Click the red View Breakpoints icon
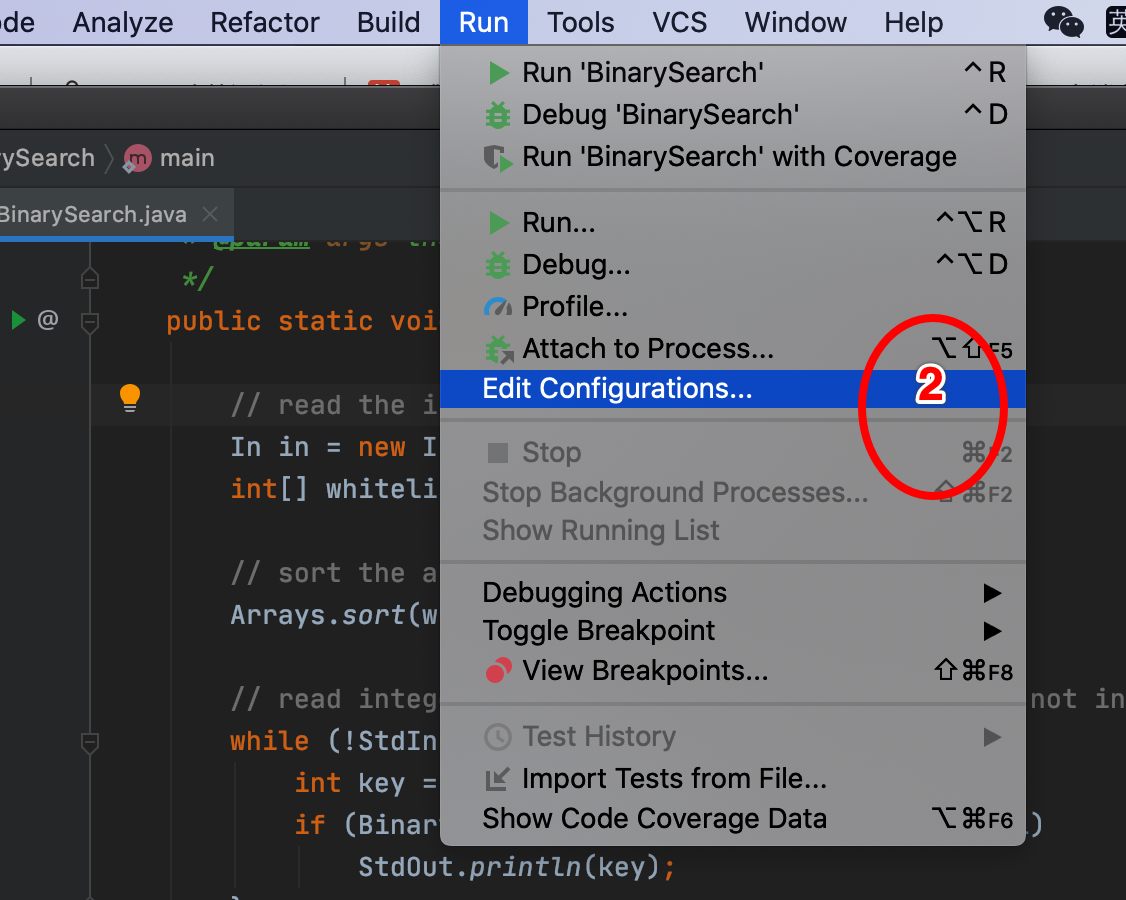Screen dimensions: 1126x900 click(x=498, y=671)
